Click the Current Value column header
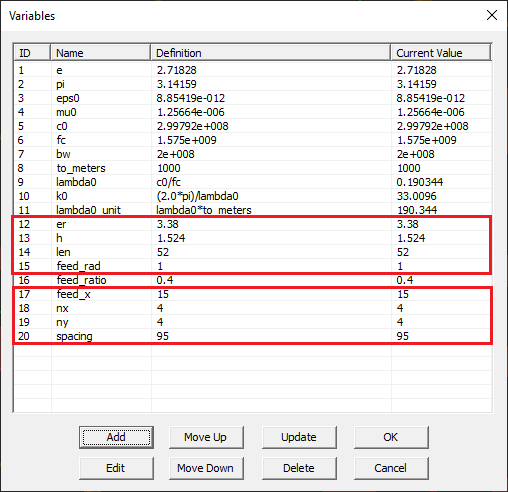 pyautogui.click(x=441, y=53)
